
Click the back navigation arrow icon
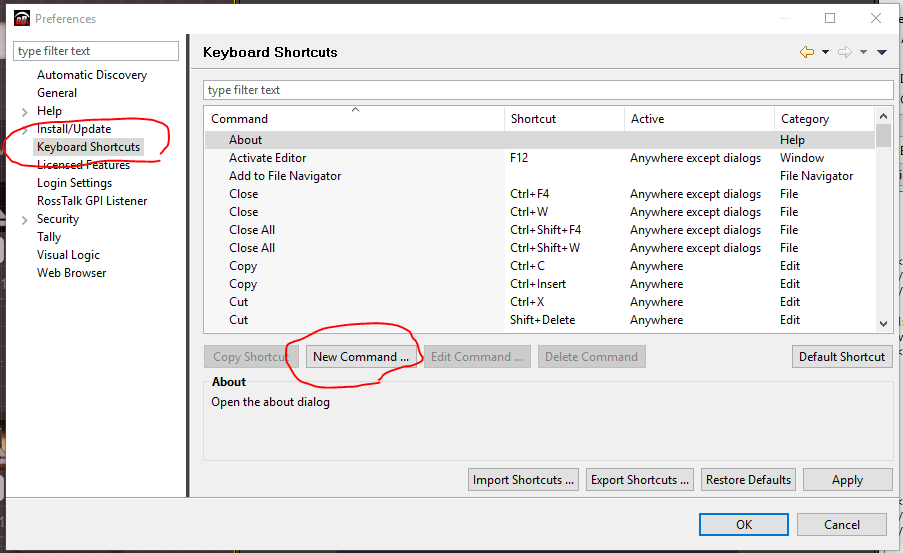(807, 52)
